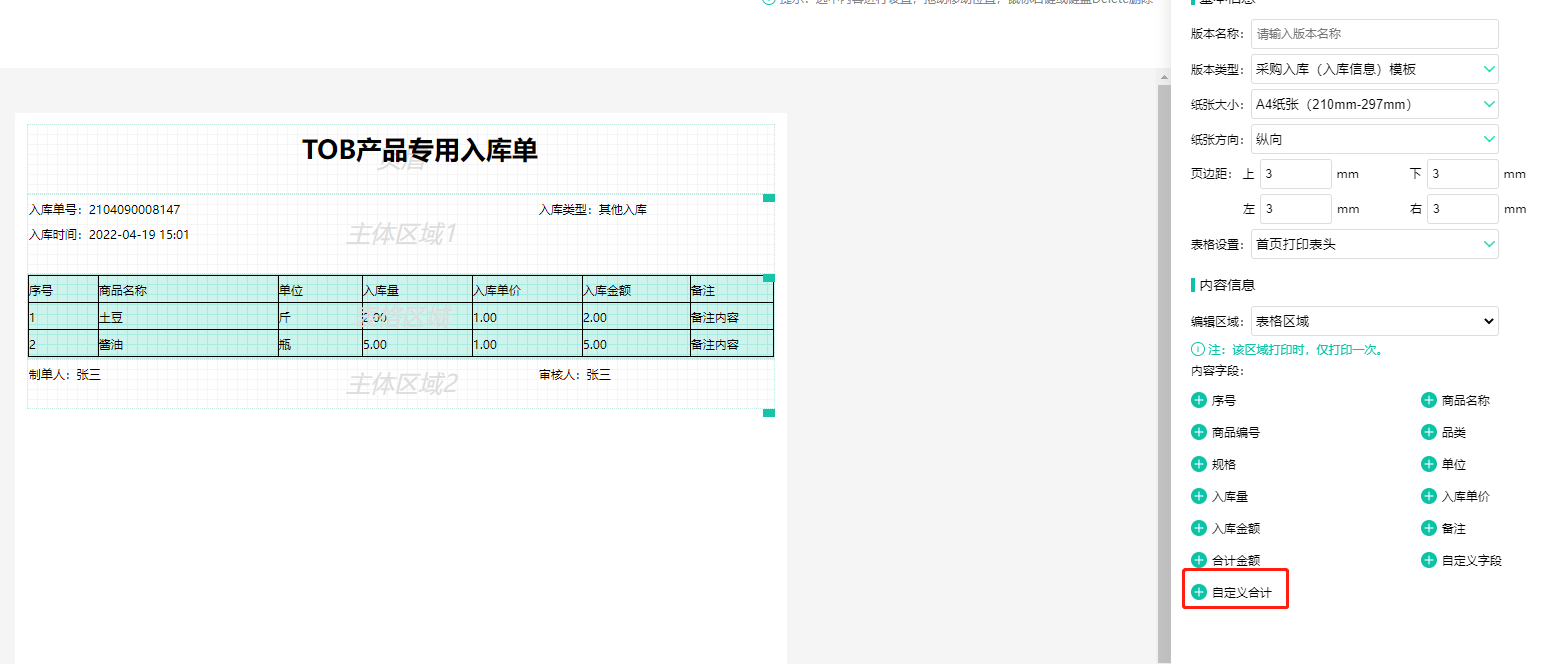Expand the 纸张方向 orientation dropdown
This screenshot has height=664, width=1548.
[x=1374, y=139]
